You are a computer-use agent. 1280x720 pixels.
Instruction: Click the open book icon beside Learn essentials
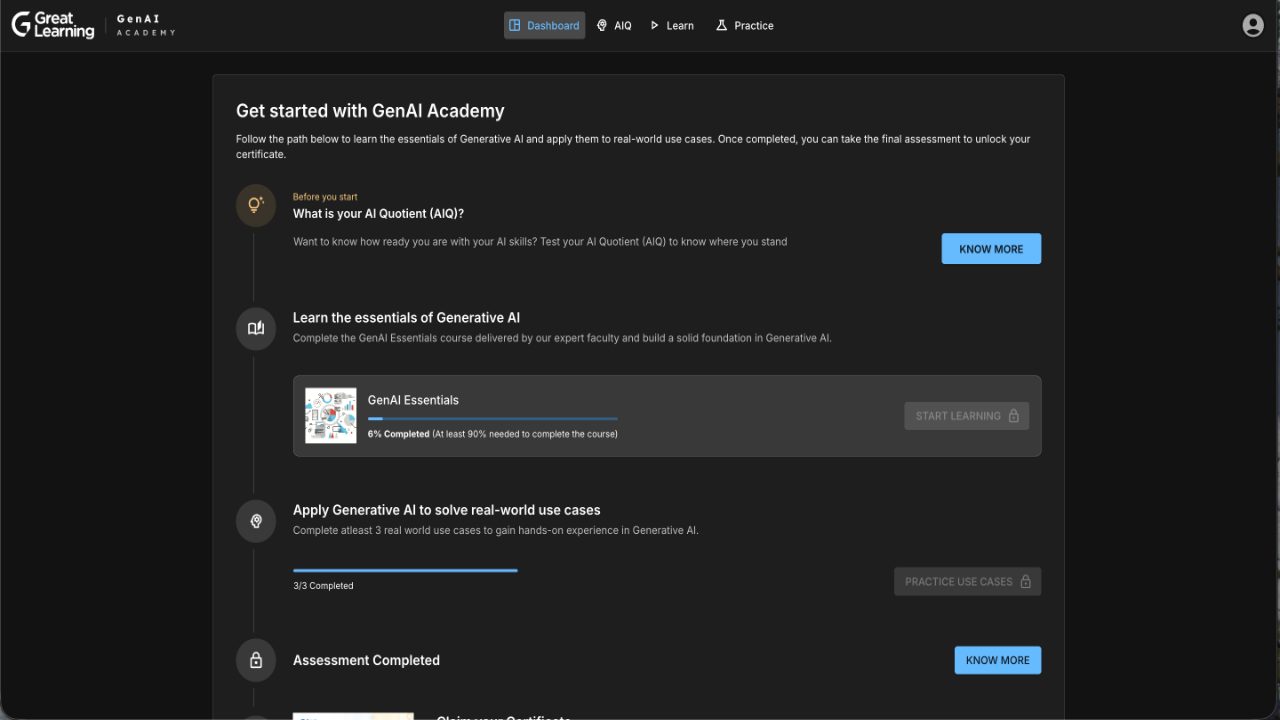[x=255, y=328]
